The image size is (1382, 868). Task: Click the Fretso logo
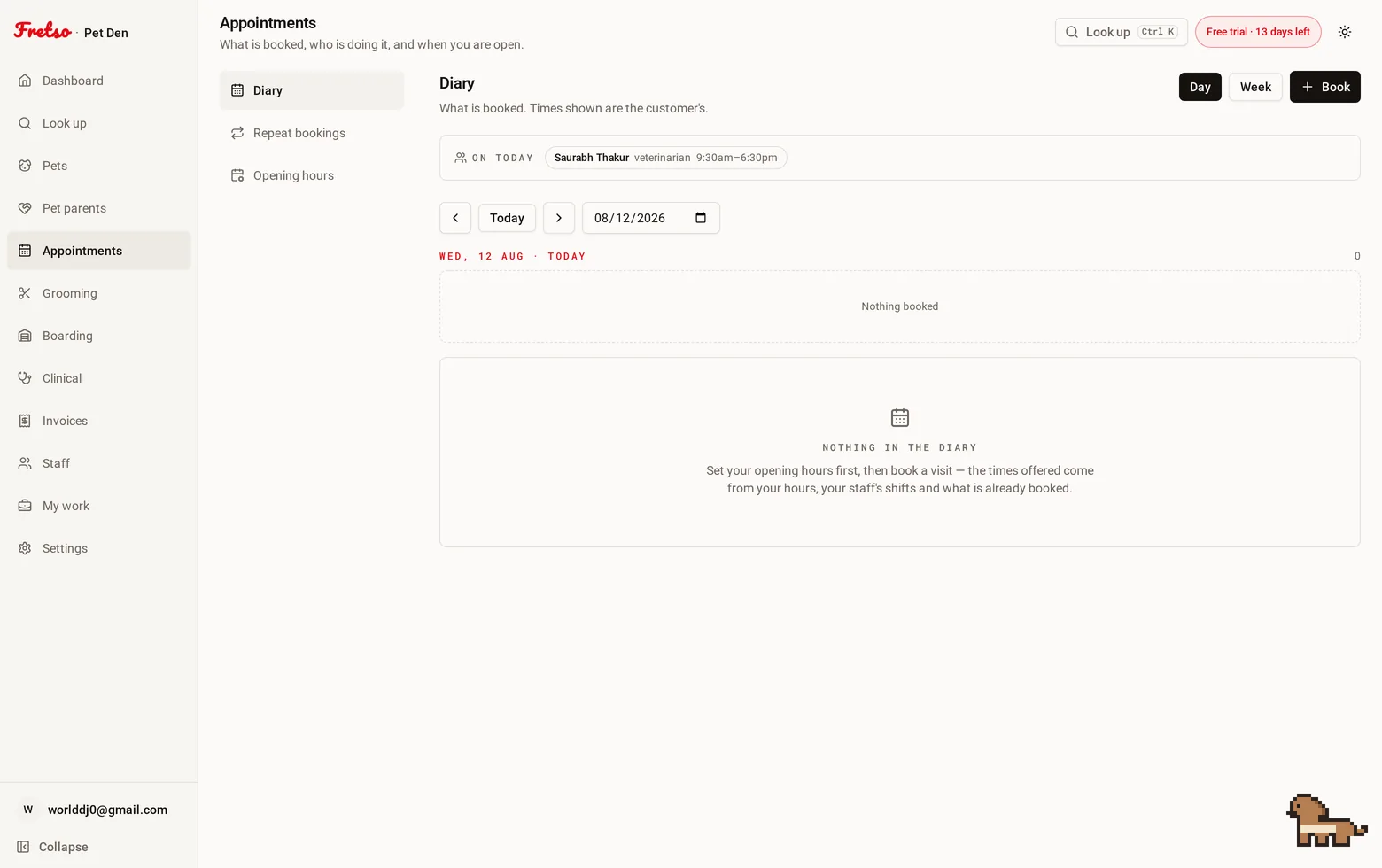[x=43, y=31]
